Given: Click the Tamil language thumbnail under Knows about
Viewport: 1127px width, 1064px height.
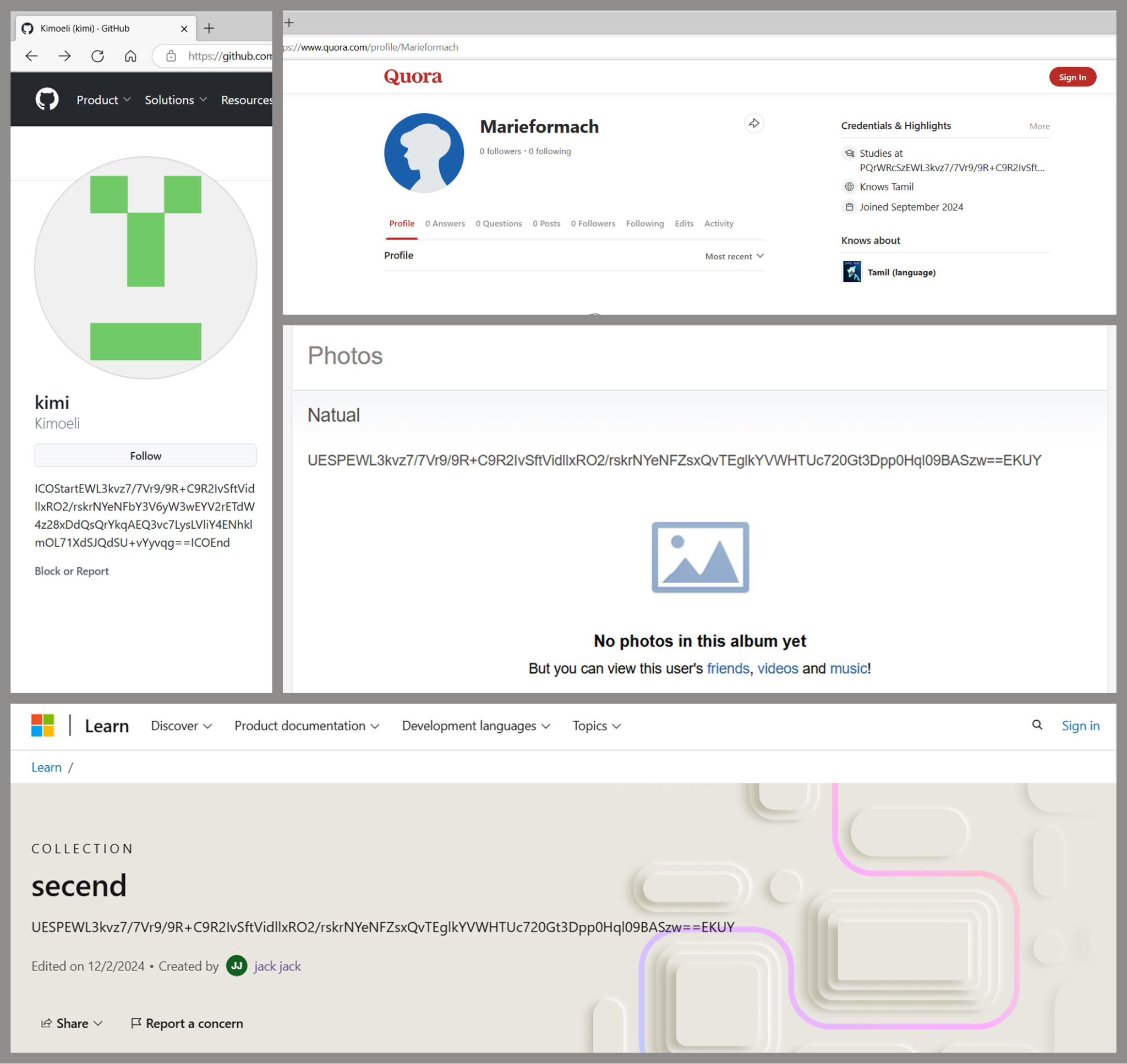Looking at the screenshot, I should click(x=851, y=272).
